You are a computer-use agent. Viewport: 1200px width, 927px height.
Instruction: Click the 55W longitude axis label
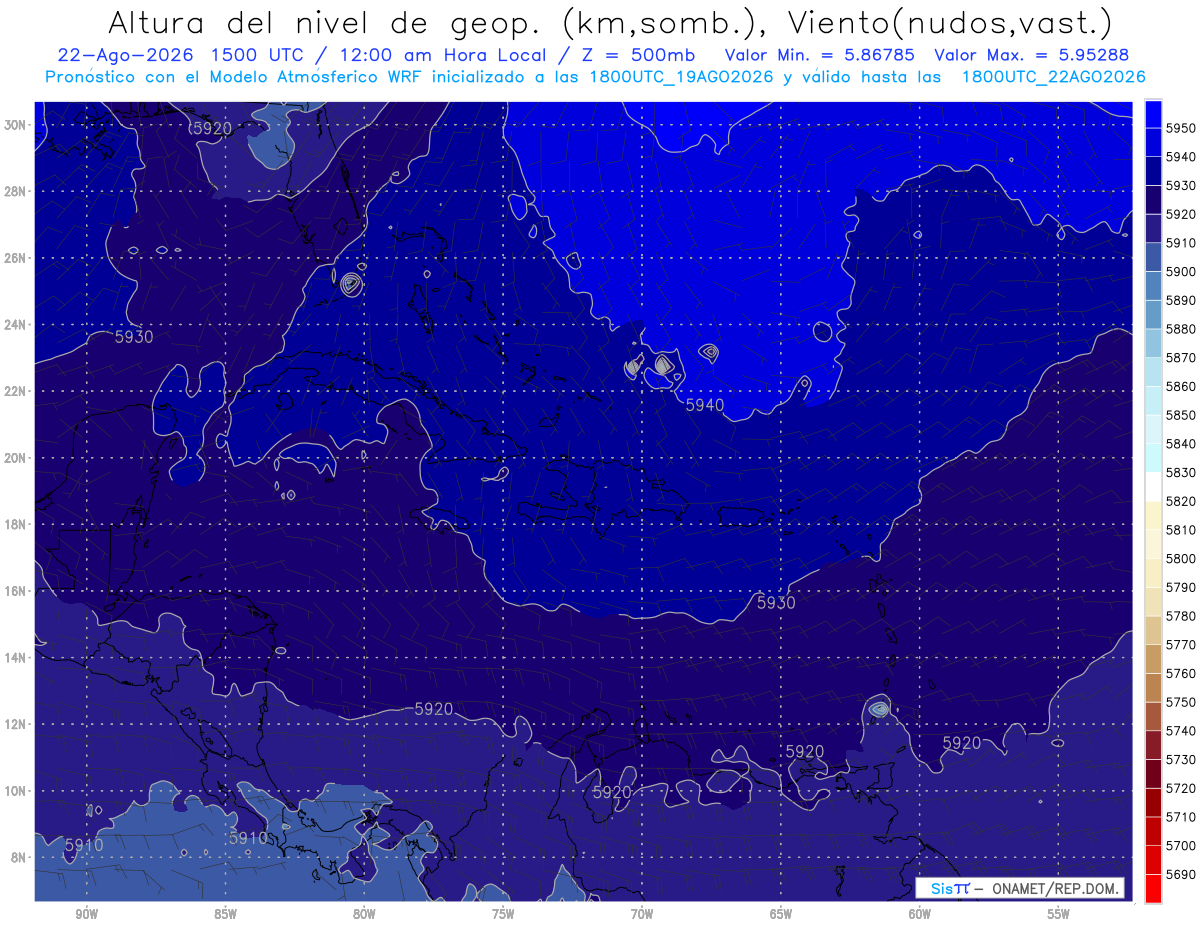tap(1059, 914)
